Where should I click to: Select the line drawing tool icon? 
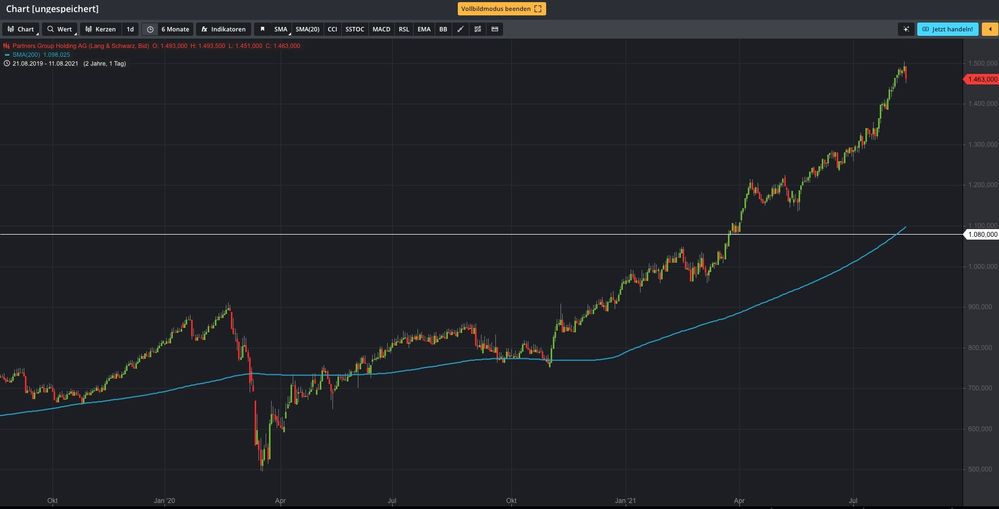[x=460, y=30]
